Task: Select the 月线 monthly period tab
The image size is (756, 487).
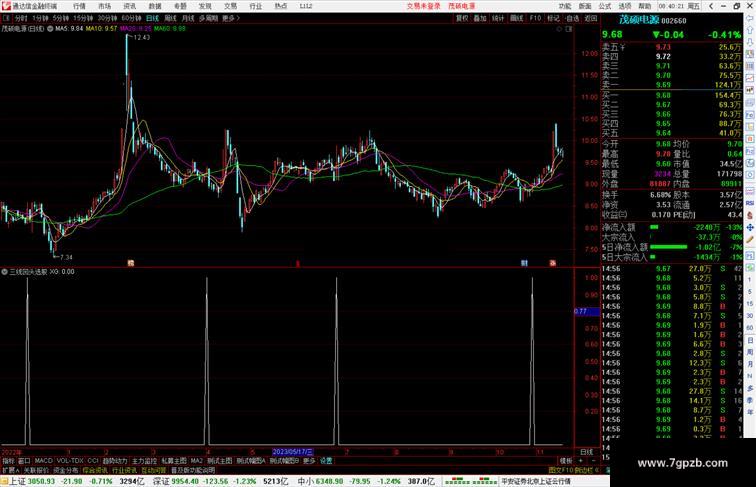Action: (188, 18)
